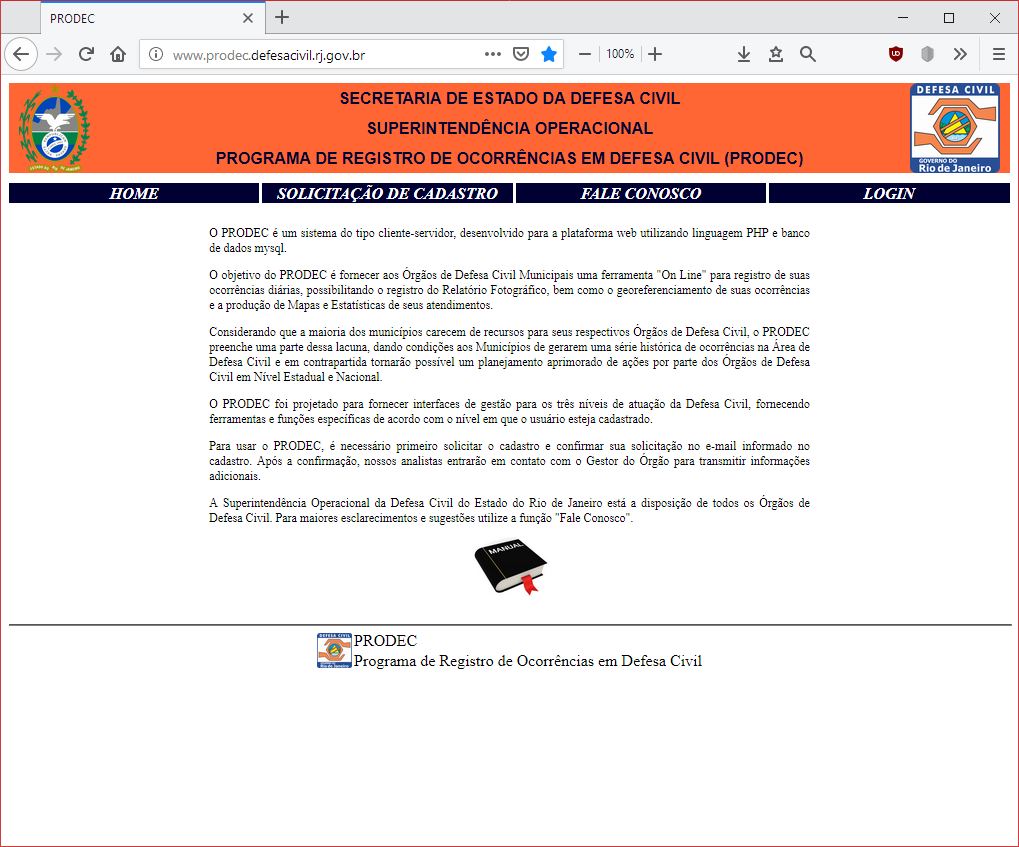The width and height of the screenshot is (1019, 847).
Task: Minimize the browser window
Action: [903, 18]
